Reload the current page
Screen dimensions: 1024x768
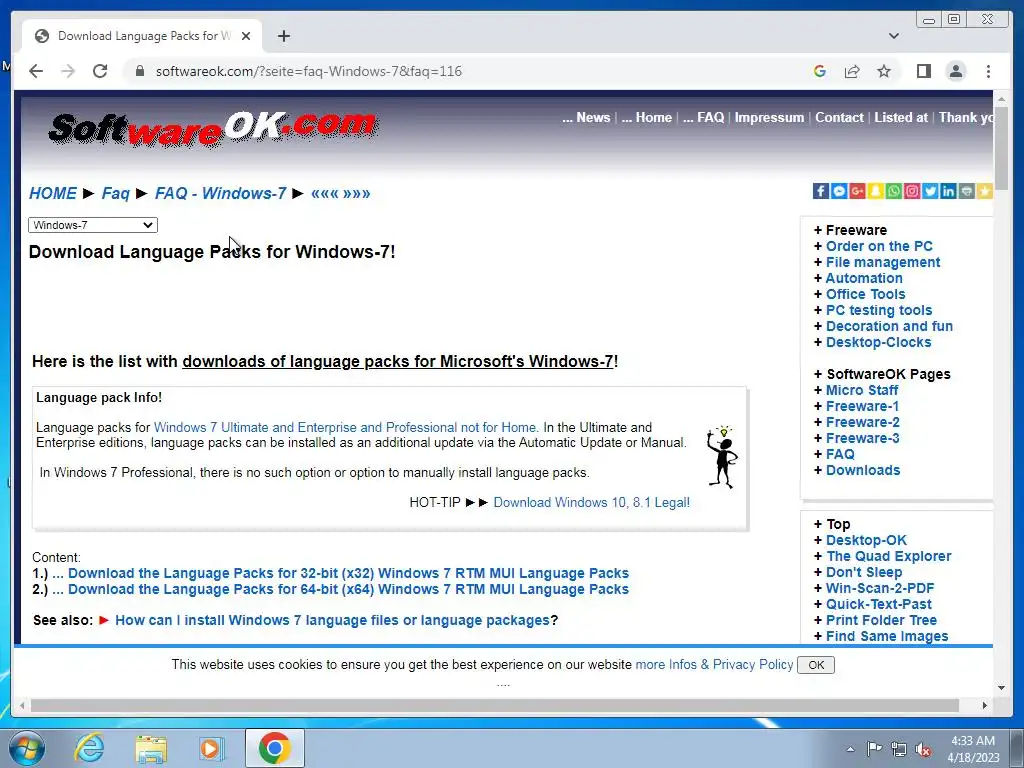100,71
